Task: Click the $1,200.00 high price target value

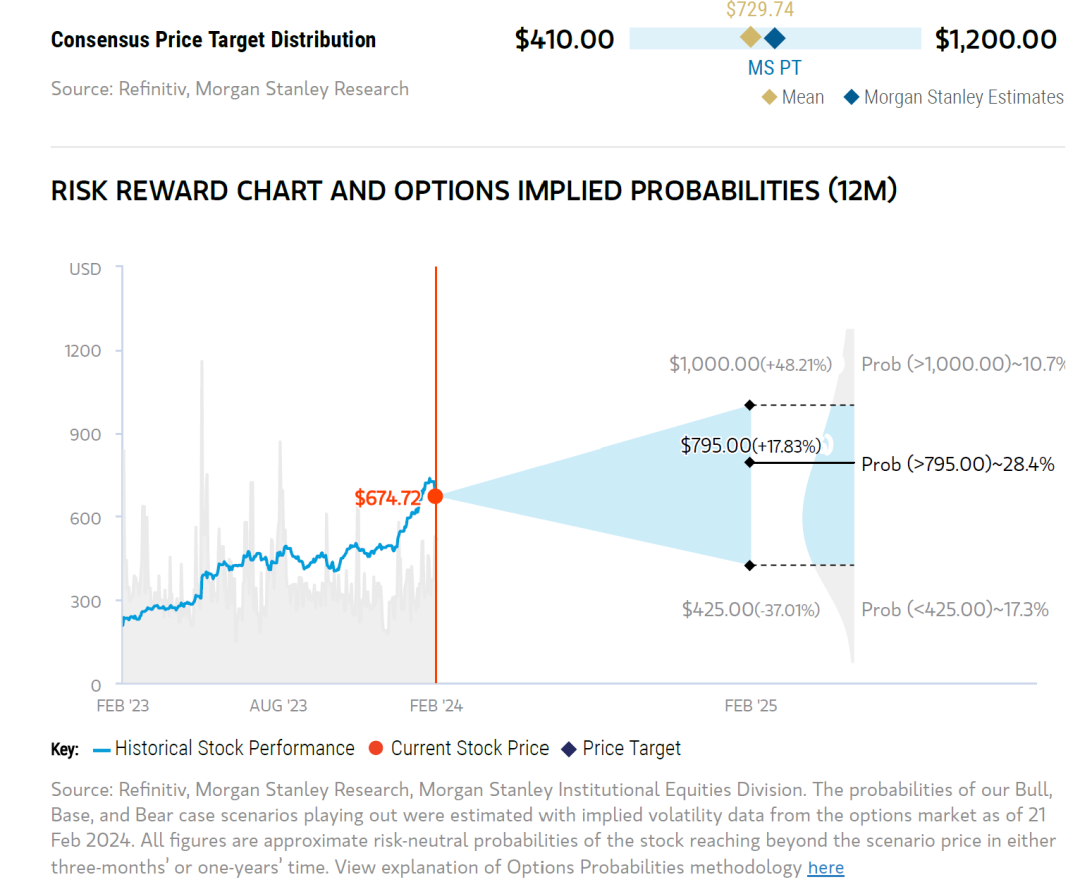Action: [995, 39]
